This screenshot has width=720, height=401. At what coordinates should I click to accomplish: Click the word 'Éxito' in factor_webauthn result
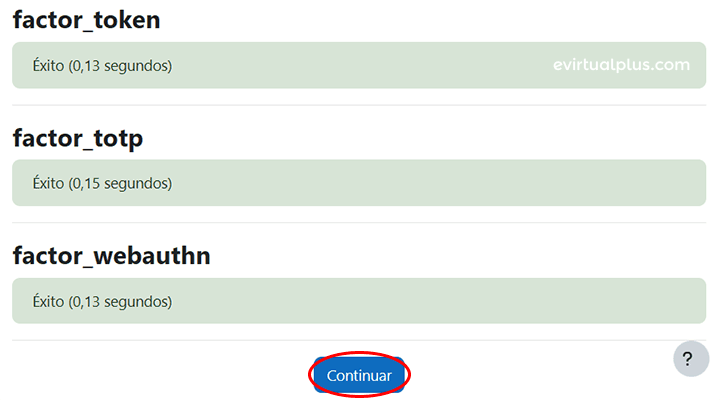click(48, 301)
